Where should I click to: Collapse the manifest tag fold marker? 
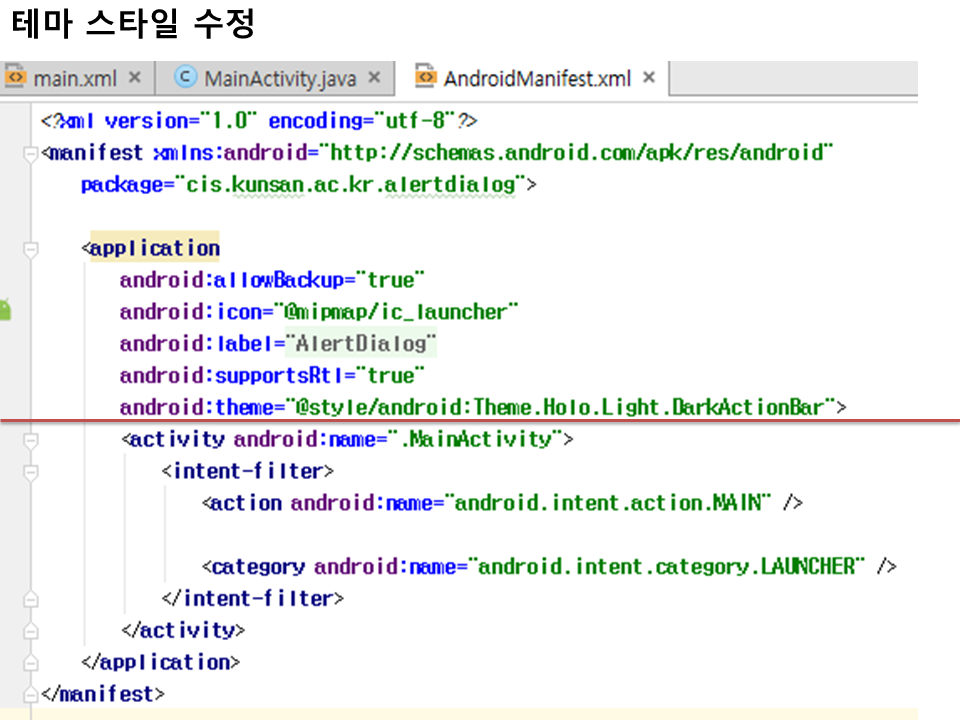coord(30,154)
